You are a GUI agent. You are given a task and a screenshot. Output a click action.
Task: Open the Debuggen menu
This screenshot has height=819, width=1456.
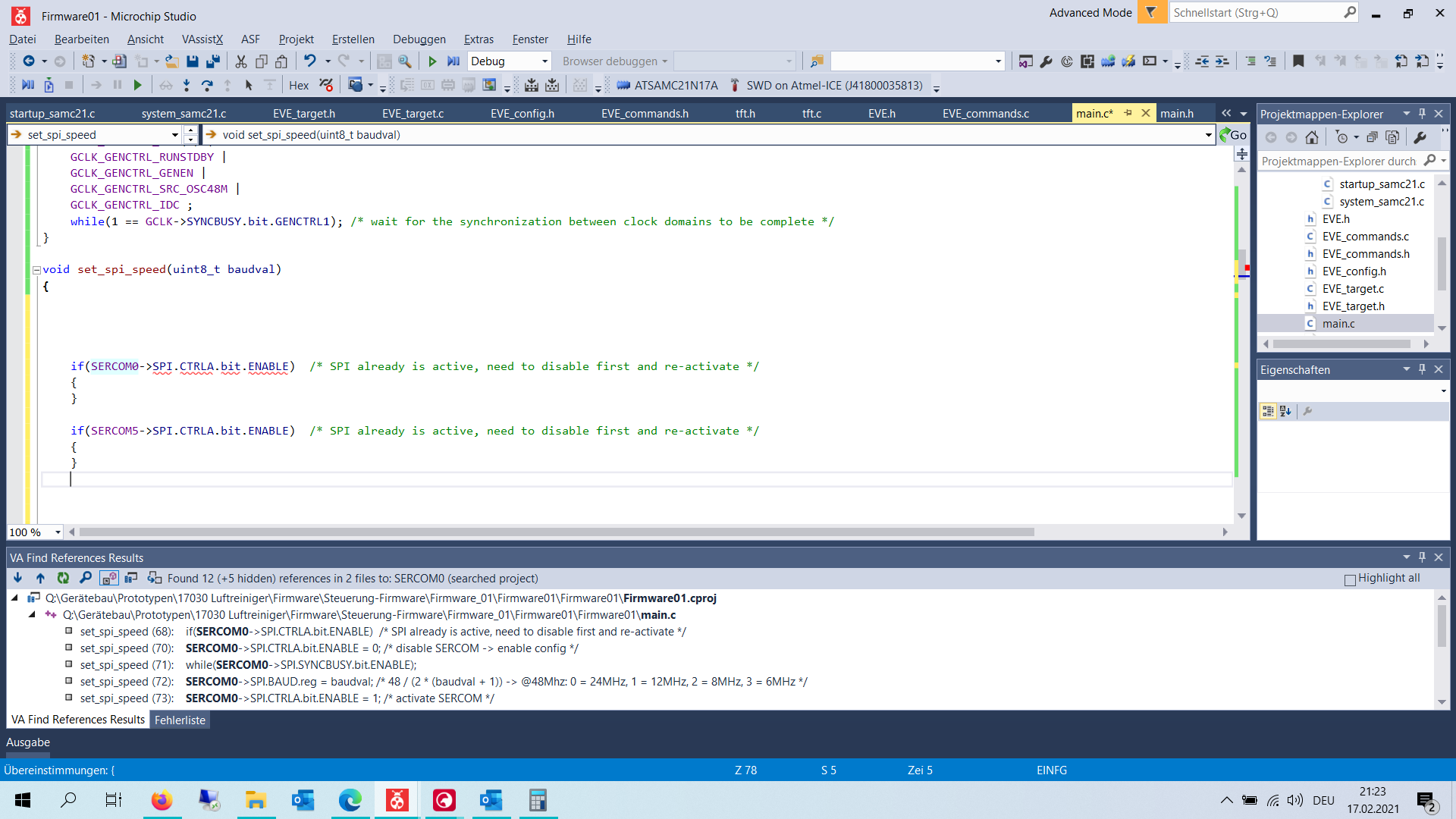click(x=419, y=39)
